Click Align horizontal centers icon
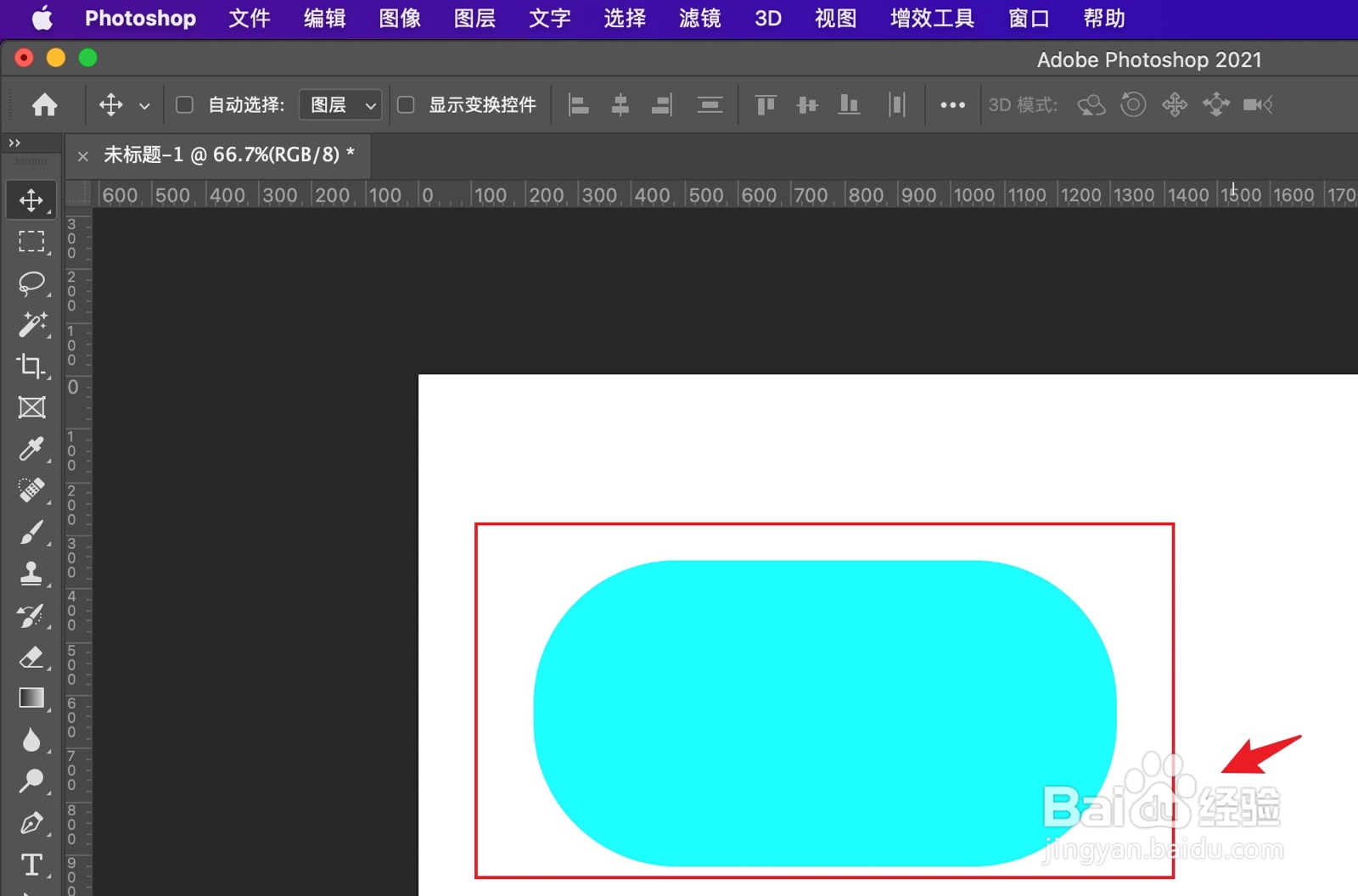1358x896 pixels. tap(620, 104)
